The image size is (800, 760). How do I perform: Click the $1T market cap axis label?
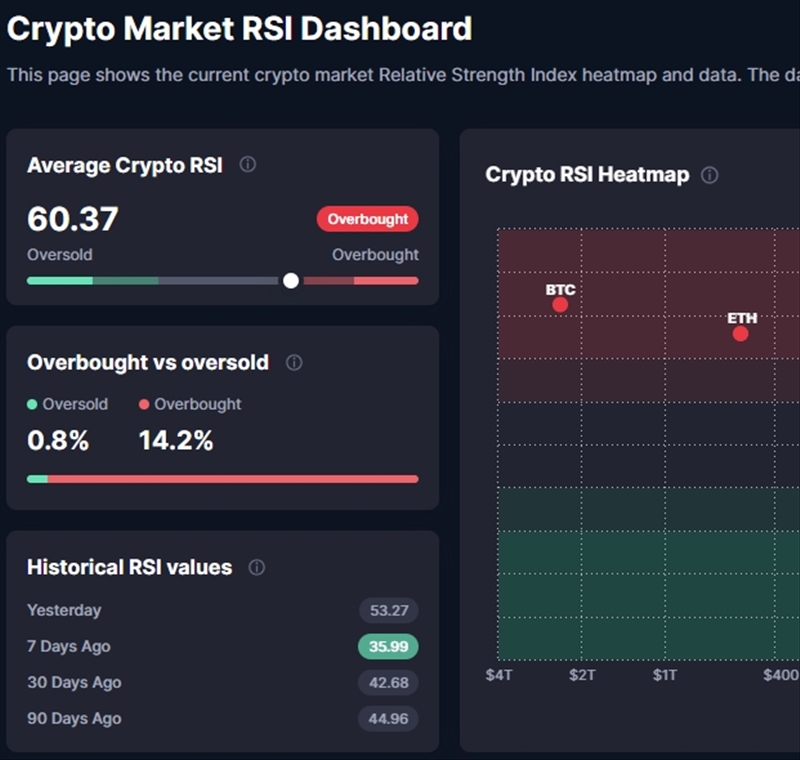click(x=665, y=676)
